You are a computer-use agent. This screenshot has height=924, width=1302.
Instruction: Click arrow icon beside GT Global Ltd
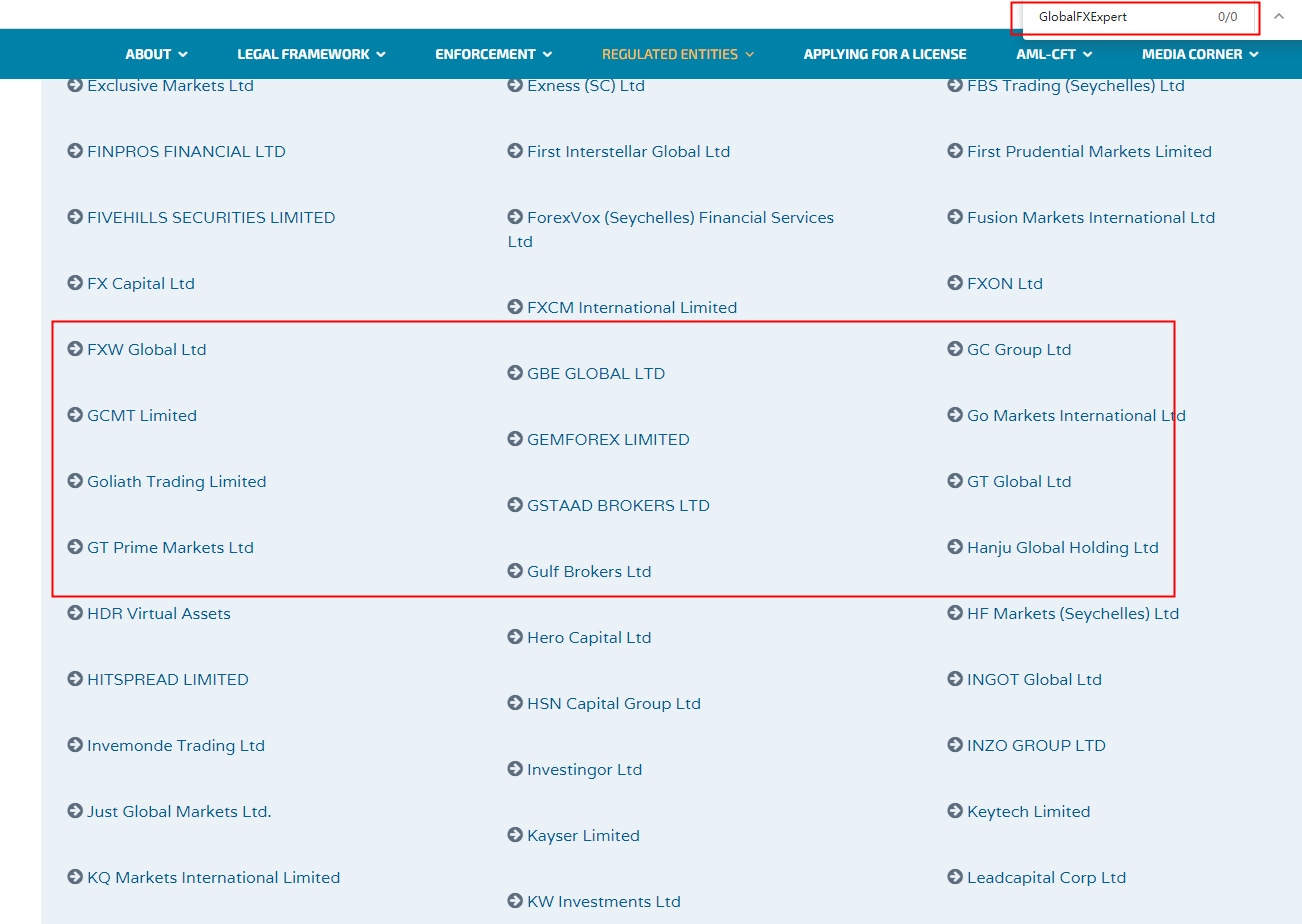pos(955,482)
